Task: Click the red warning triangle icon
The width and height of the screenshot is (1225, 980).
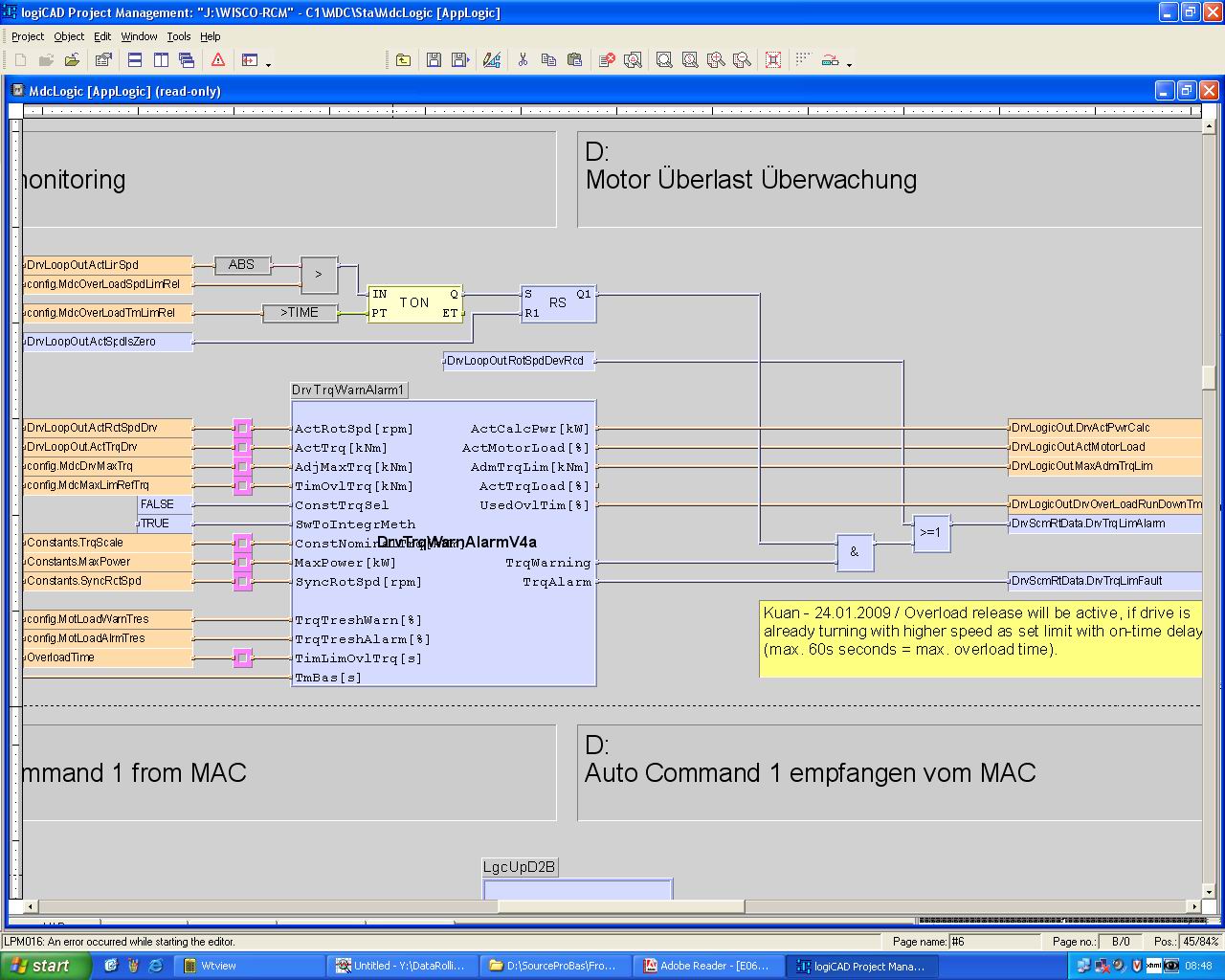Action: click(218, 60)
